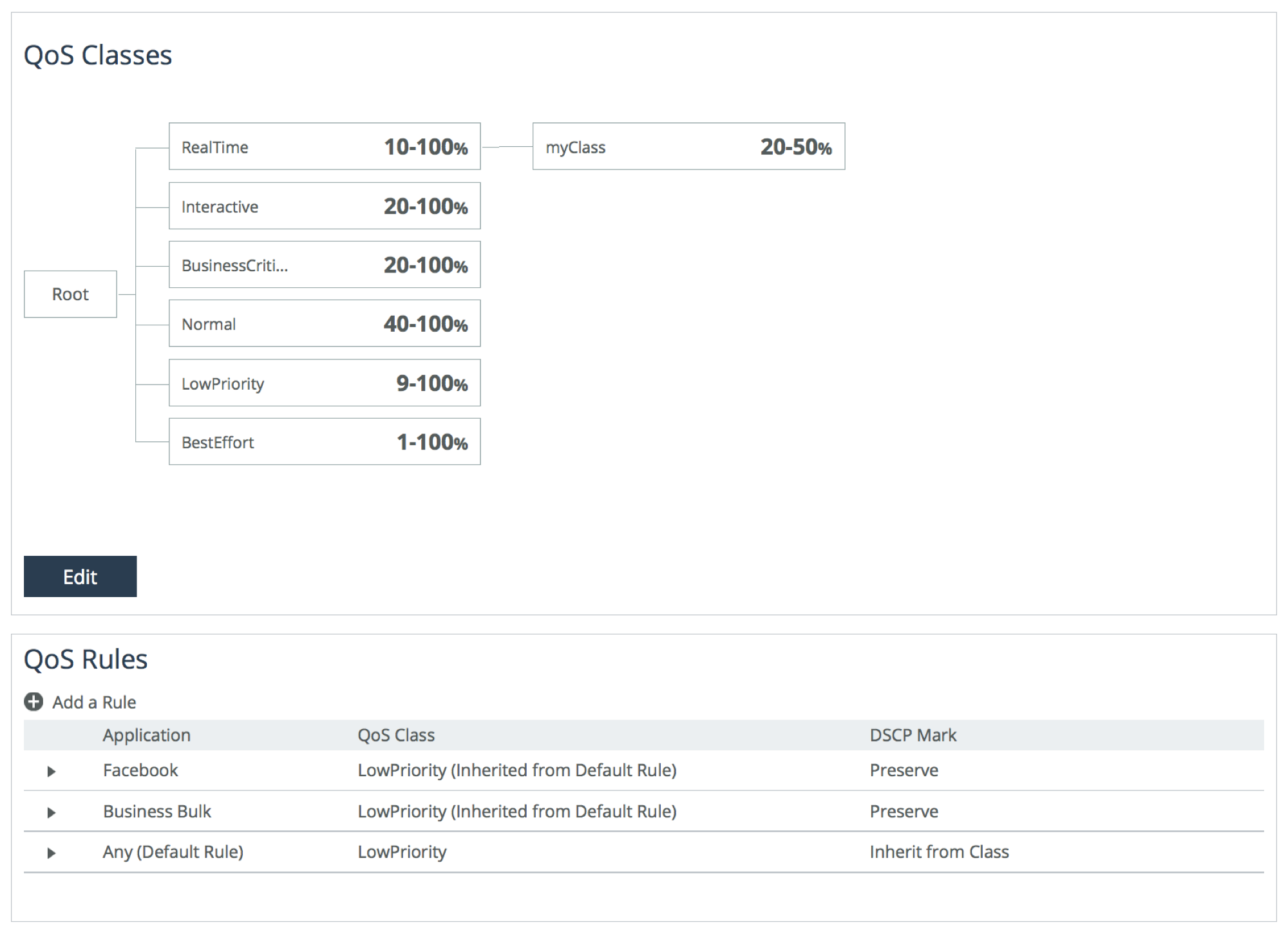The width and height of the screenshot is (1288, 943).
Task: Click the Facebook application name
Action: [x=140, y=770]
